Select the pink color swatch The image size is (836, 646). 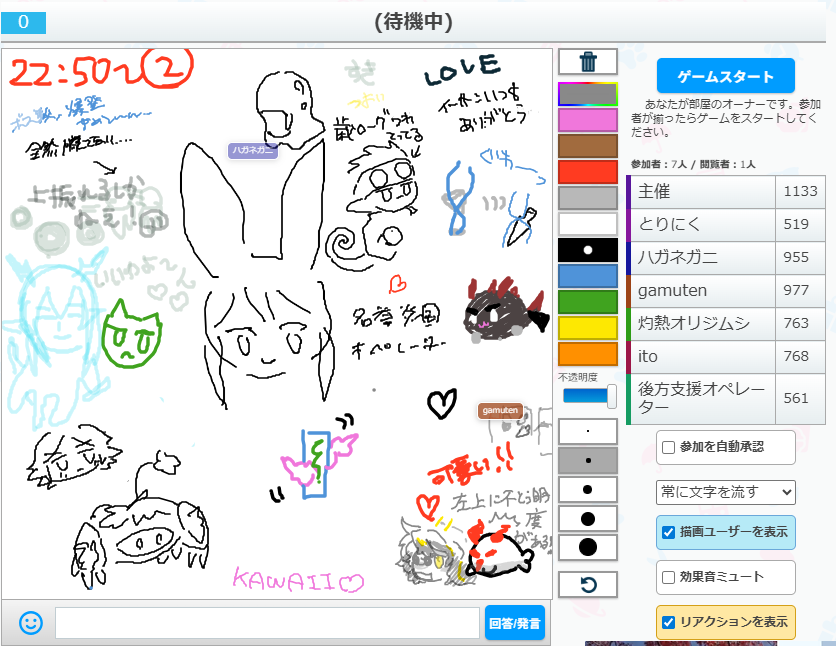pyautogui.click(x=587, y=120)
